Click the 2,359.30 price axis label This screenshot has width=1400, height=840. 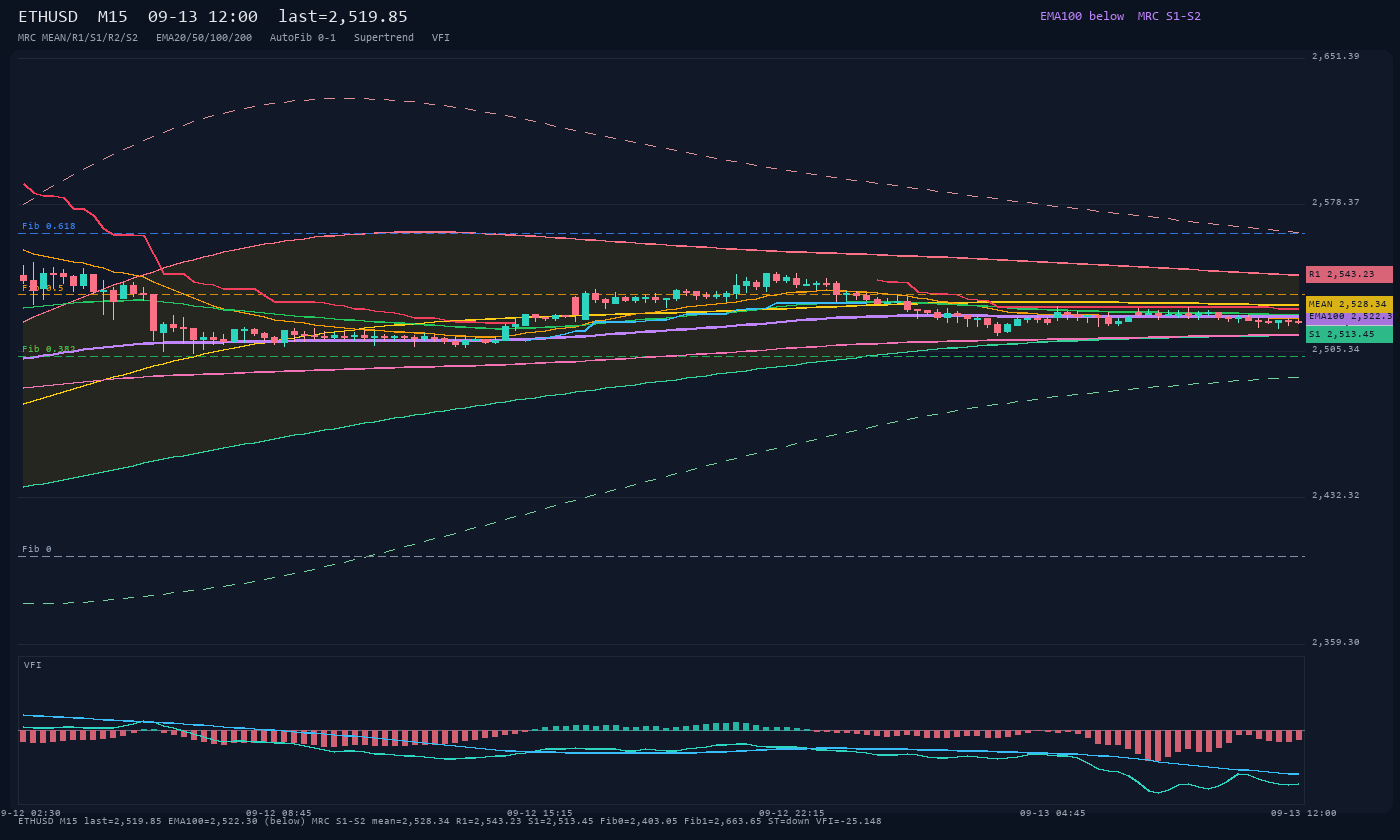[1336, 642]
